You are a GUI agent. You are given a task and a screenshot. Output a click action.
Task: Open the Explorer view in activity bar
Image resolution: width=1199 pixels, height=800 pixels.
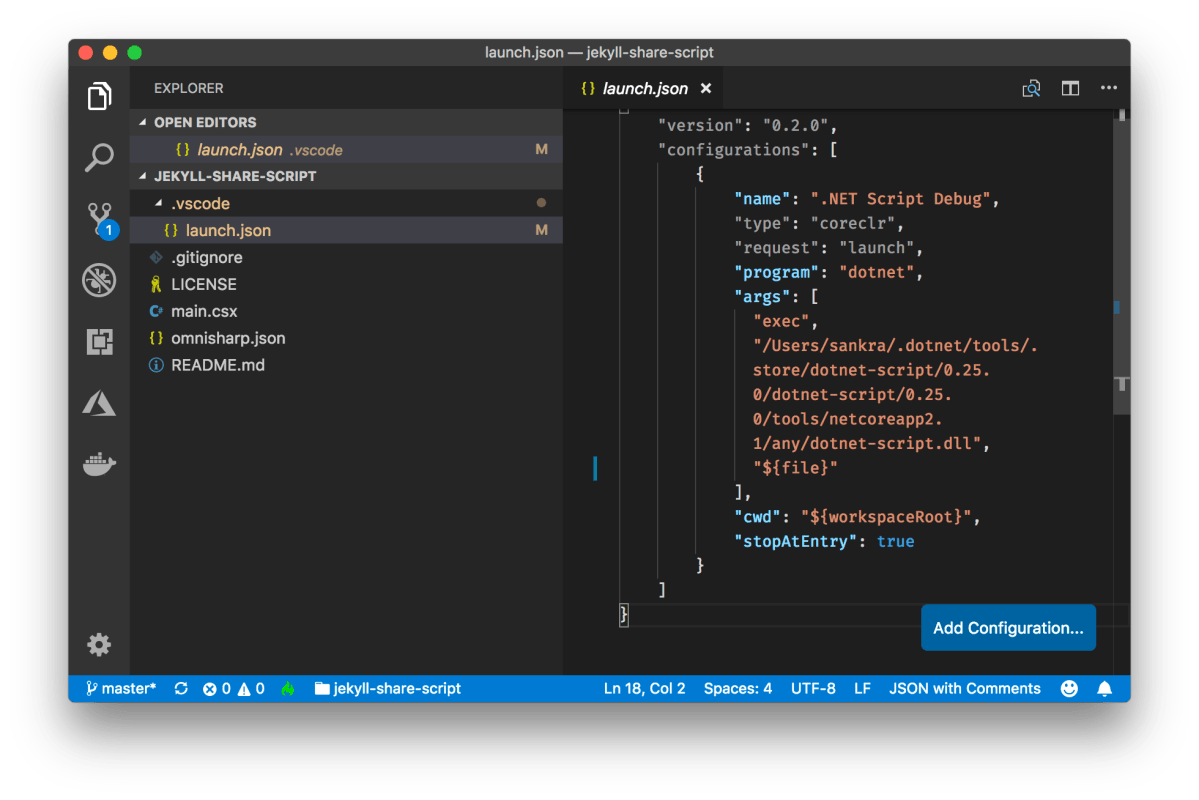[99, 96]
